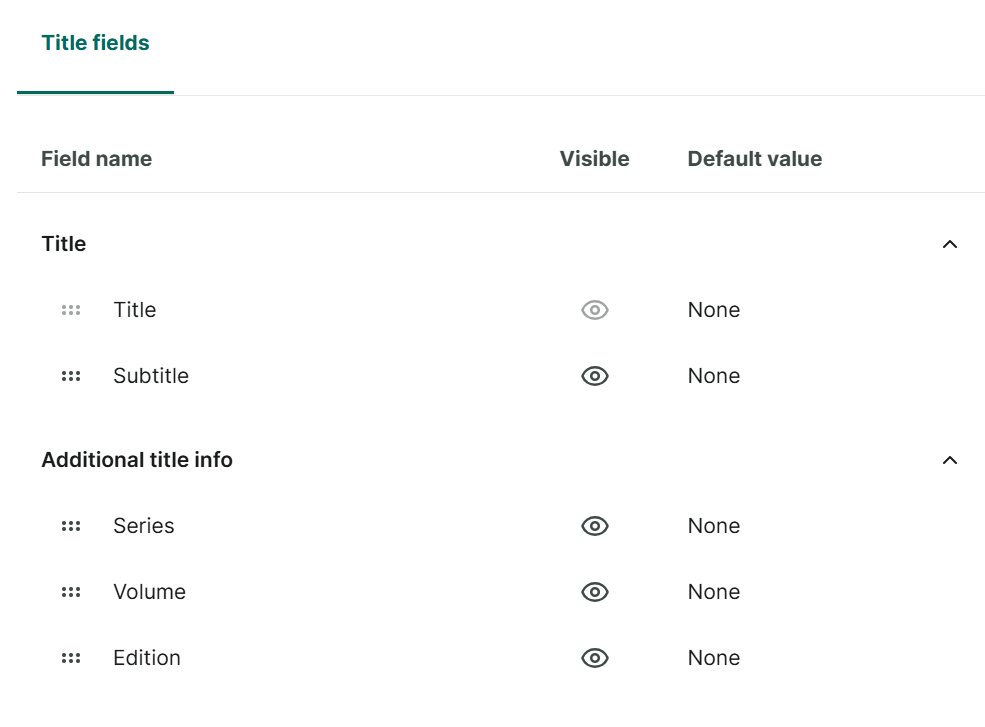Image resolution: width=985 pixels, height=727 pixels.
Task: Click the Visible column header
Action: pos(594,159)
